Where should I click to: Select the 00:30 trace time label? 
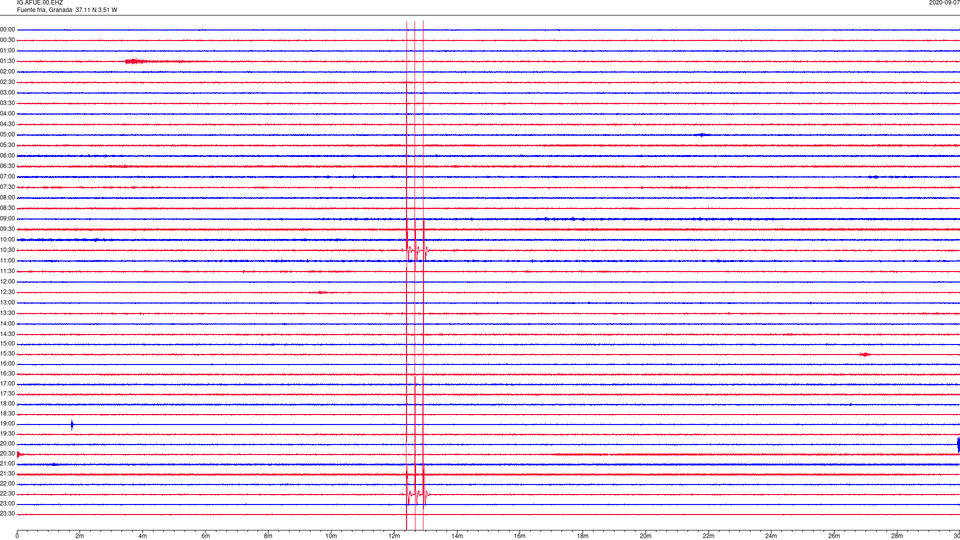pos(7,40)
